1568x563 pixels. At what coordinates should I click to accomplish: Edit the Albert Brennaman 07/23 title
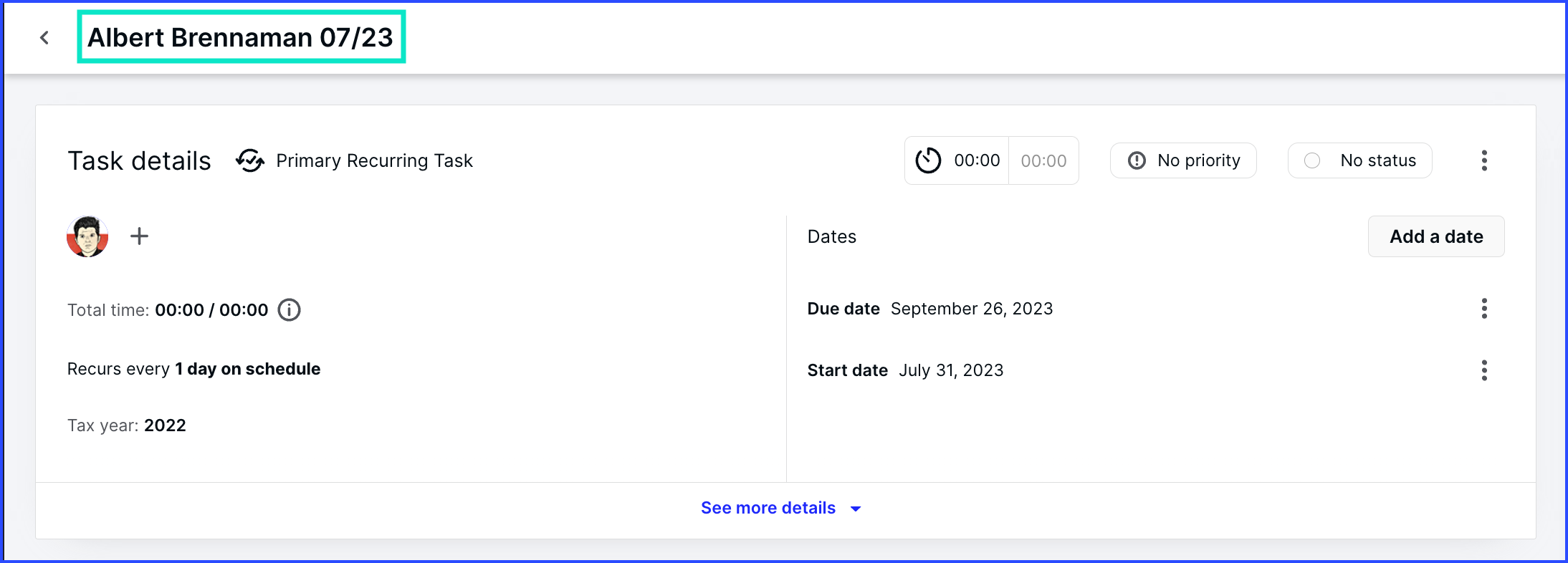coord(241,37)
